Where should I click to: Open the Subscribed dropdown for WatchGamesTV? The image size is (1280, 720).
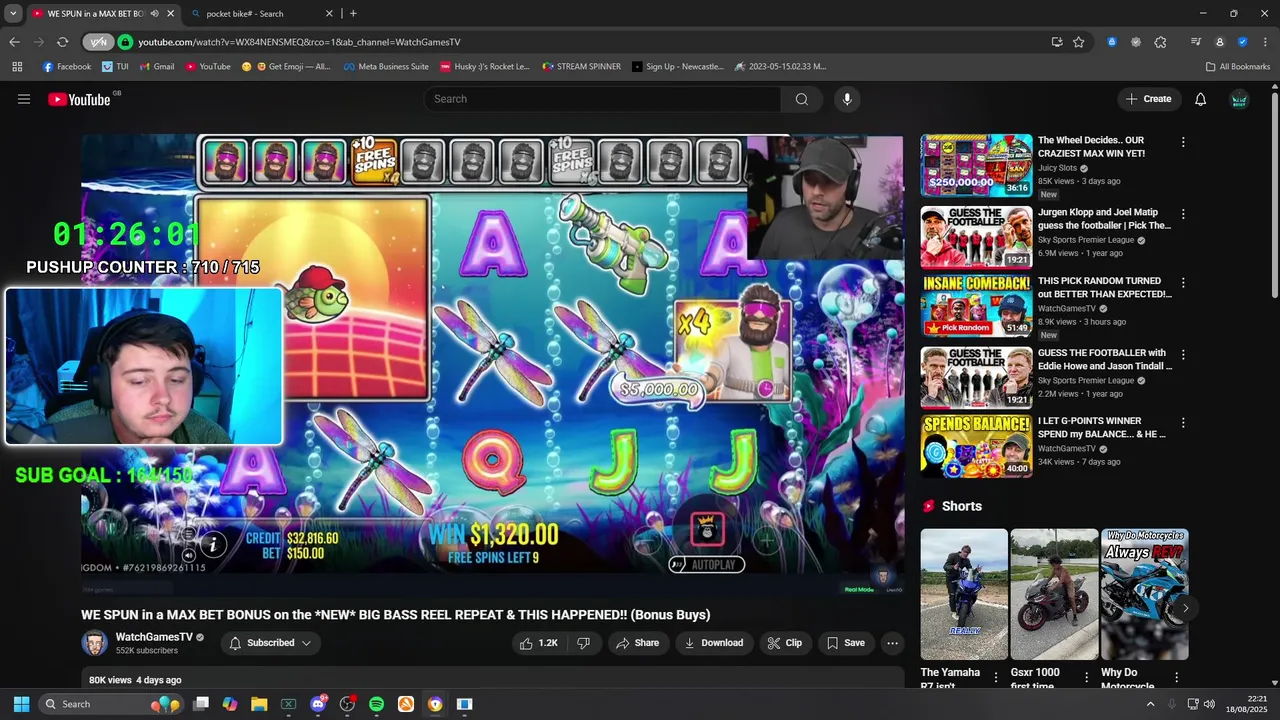click(x=270, y=643)
